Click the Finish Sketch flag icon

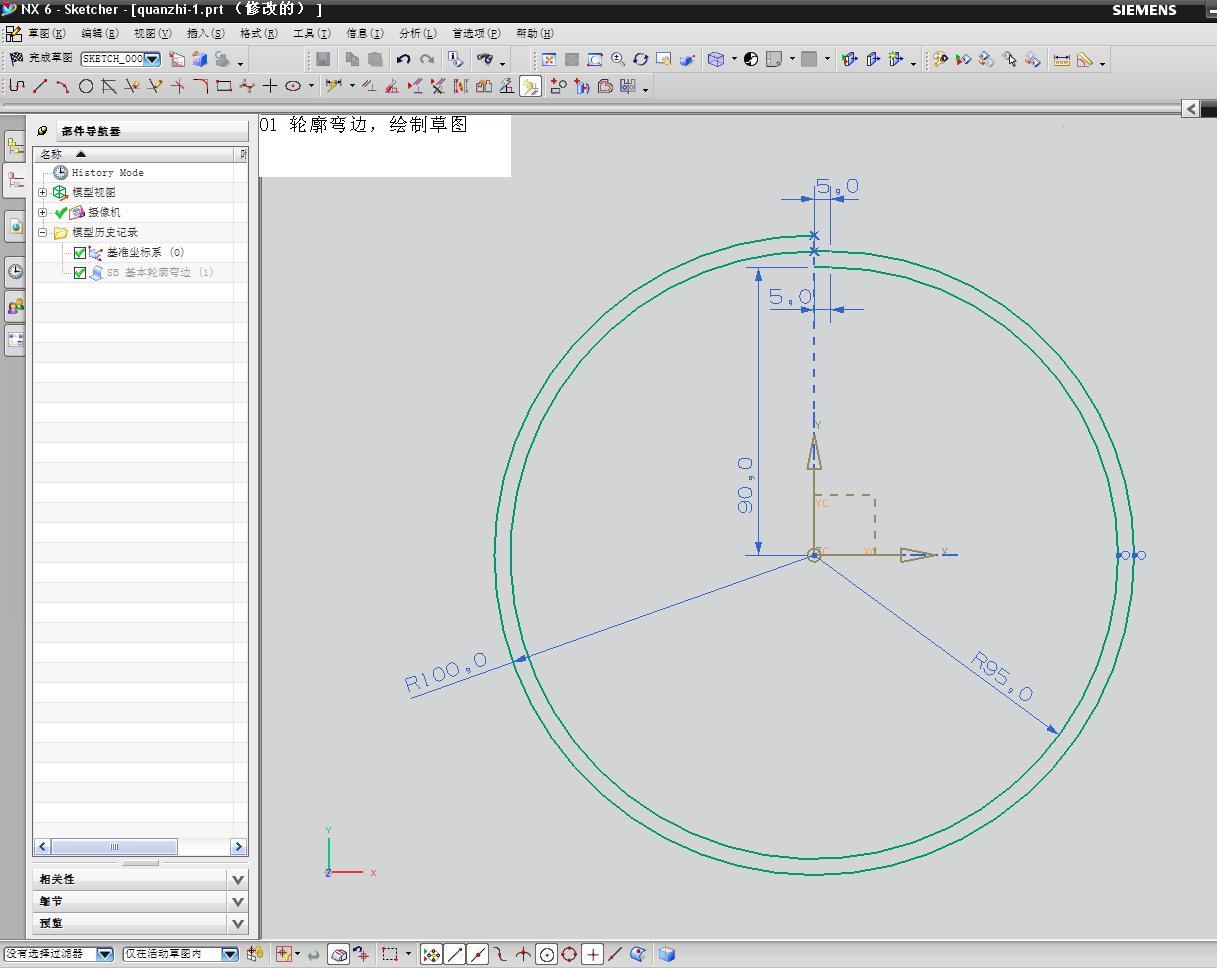16,59
